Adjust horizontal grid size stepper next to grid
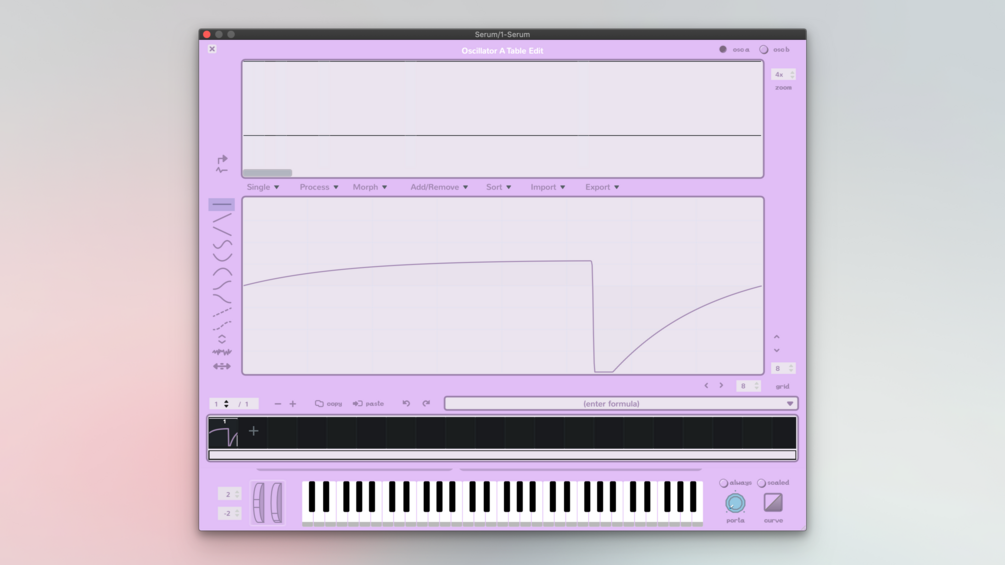This screenshot has width=1005, height=565. point(748,386)
